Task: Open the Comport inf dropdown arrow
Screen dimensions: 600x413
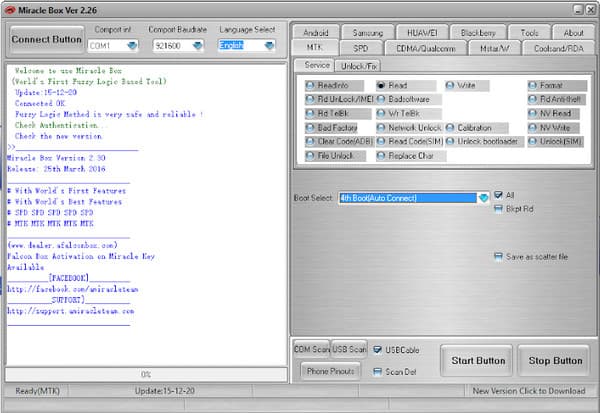Action: click(x=132, y=46)
